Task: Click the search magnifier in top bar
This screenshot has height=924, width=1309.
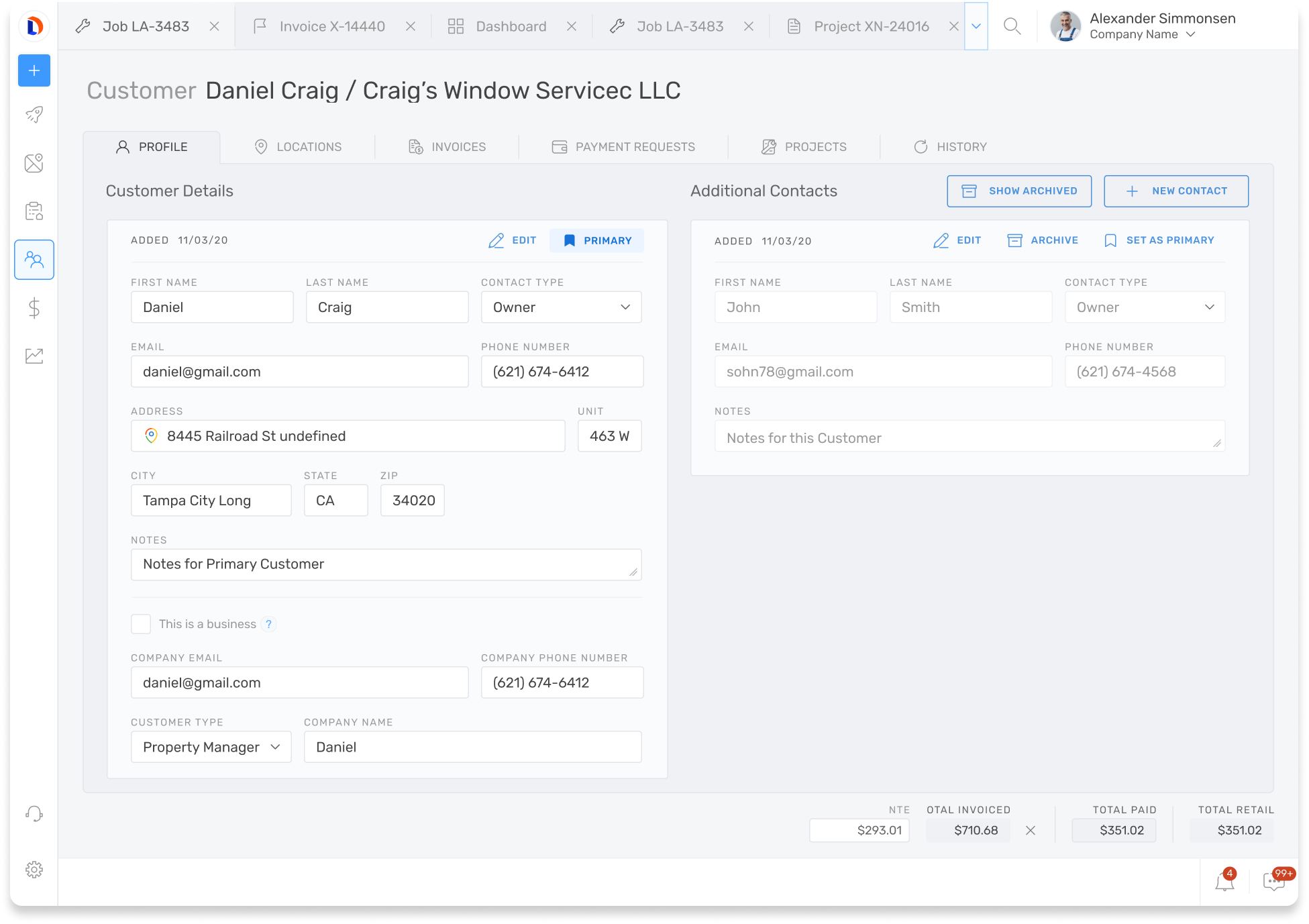Action: click(1012, 26)
